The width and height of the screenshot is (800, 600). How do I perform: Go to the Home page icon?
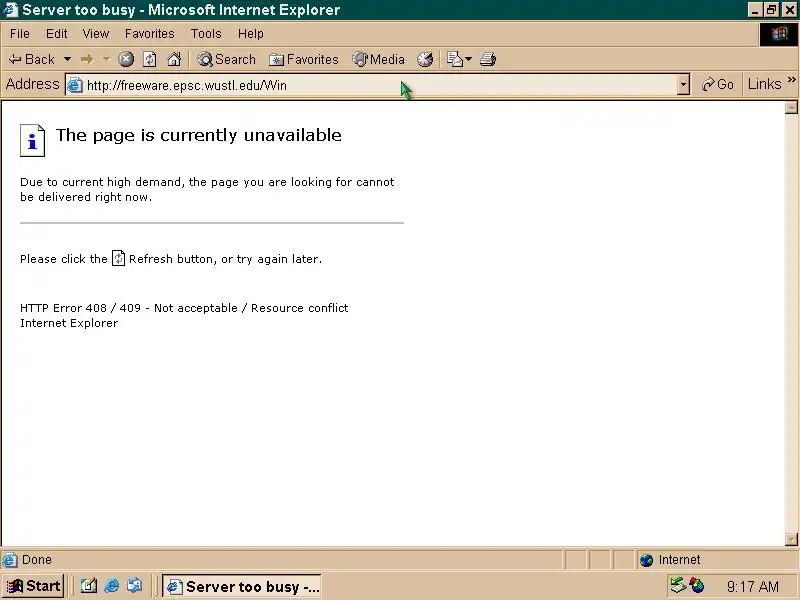pyautogui.click(x=174, y=59)
